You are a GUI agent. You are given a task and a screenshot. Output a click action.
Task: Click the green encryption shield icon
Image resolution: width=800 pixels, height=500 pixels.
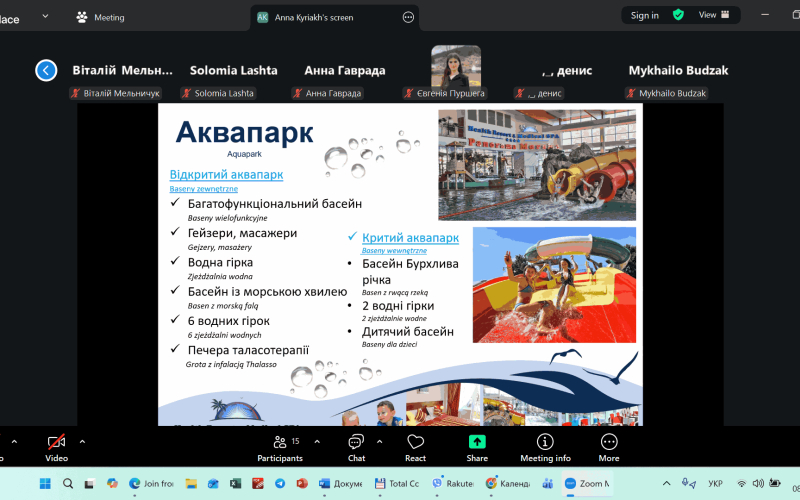click(678, 15)
